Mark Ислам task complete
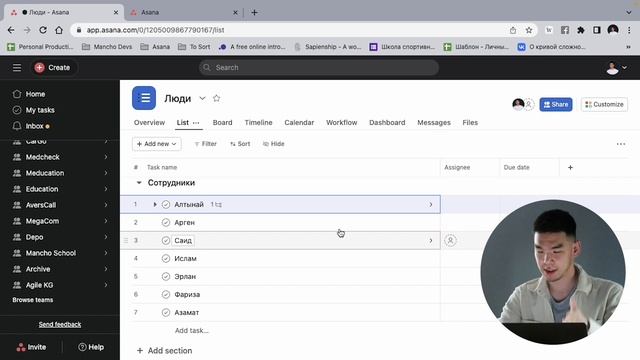The image size is (640, 360). tap(166, 258)
